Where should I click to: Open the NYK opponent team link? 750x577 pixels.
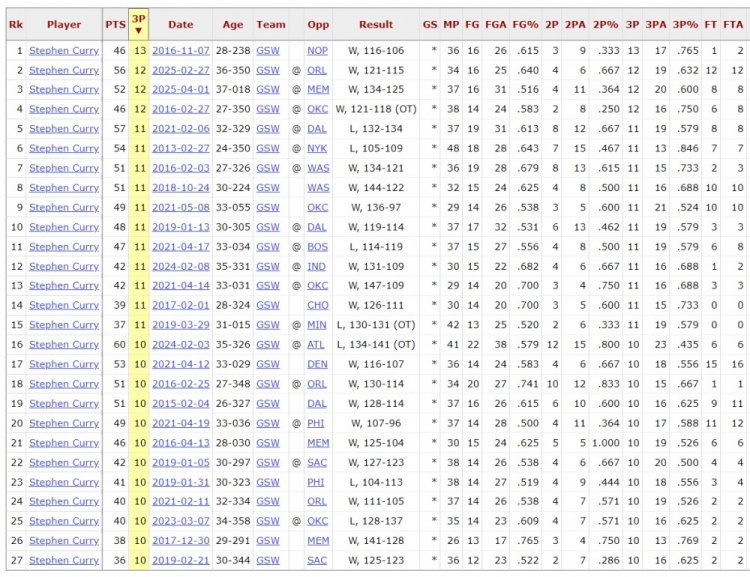click(x=317, y=148)
